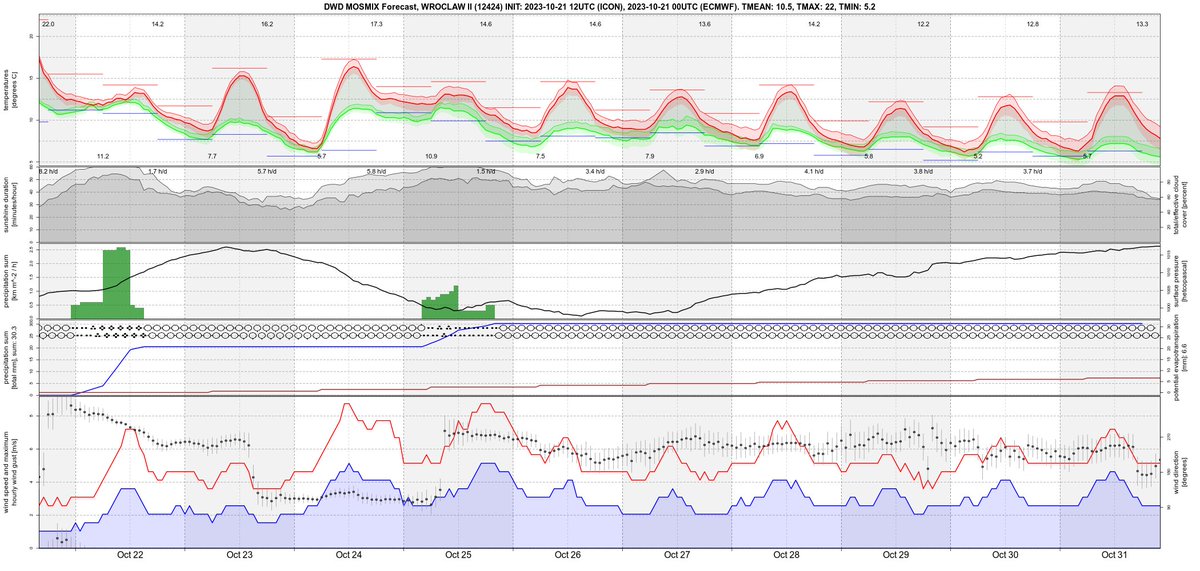Select the Oct 30 date label
This screenshot has width=1200, height=571.
[1005, 555]
